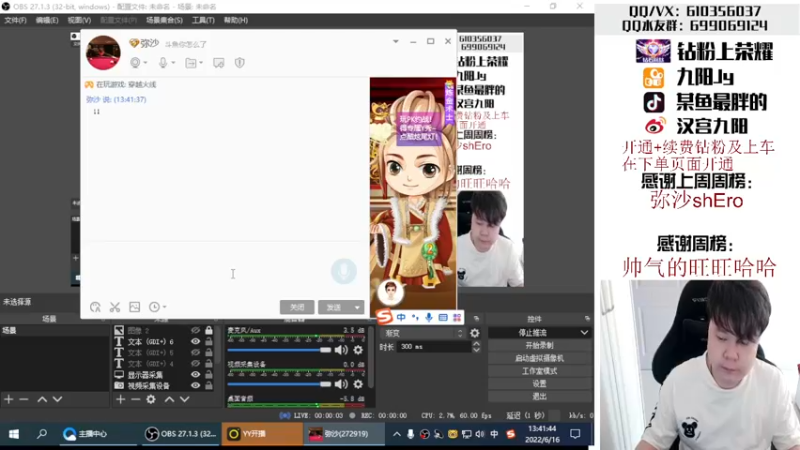Mute the 麦克风/Aux speaker icon
This screenshot has height=450, width=800.
coord(341,350)
